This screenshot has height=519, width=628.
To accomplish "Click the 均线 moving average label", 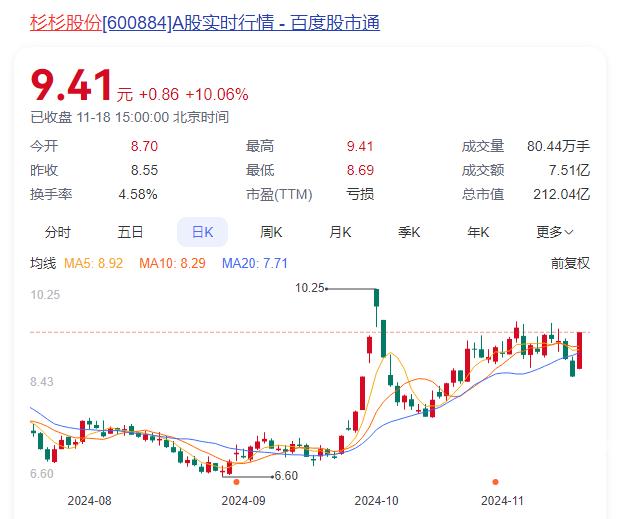I will [x=43, y=264].
